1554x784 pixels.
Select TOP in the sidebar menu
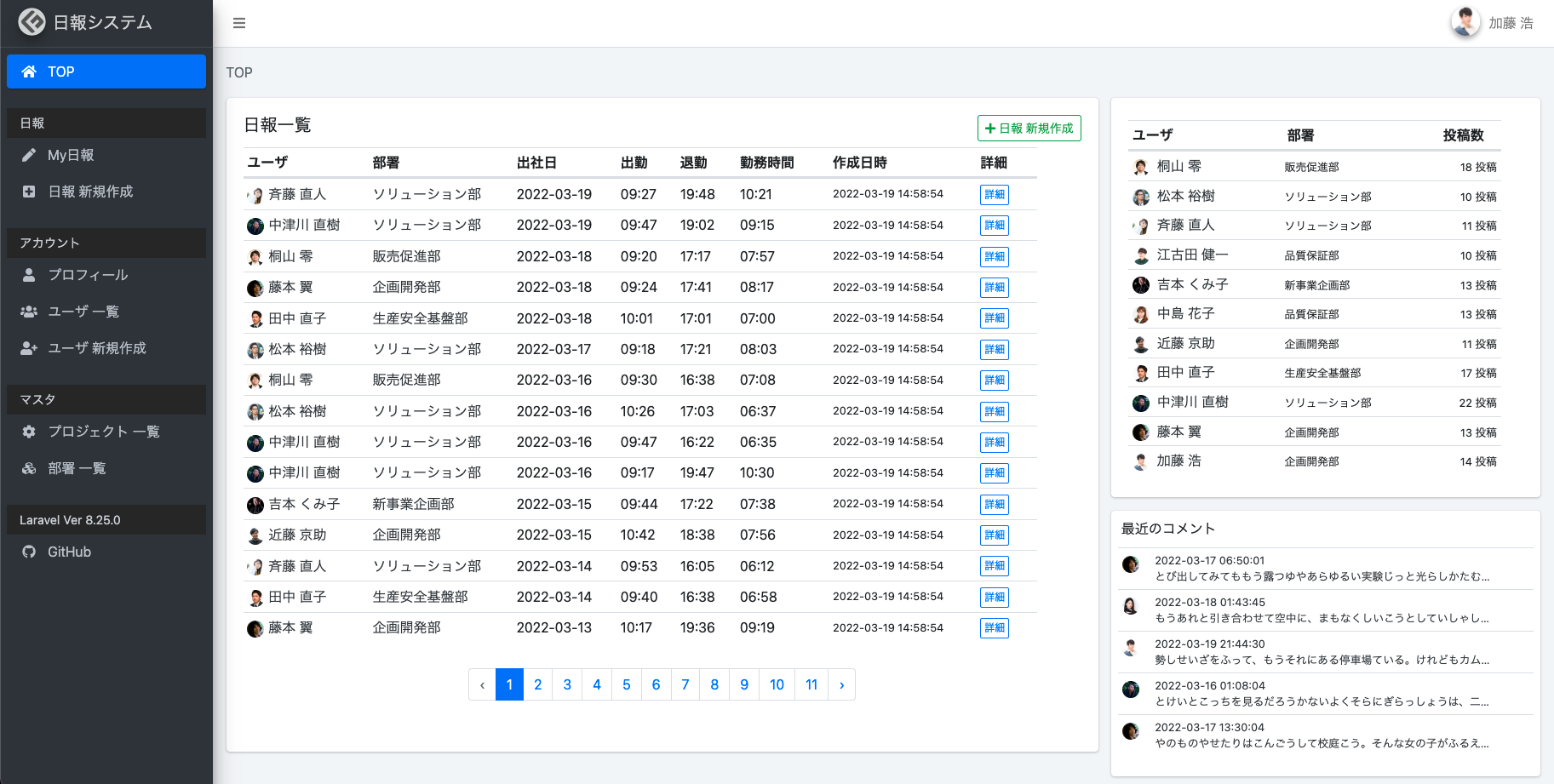106,72
